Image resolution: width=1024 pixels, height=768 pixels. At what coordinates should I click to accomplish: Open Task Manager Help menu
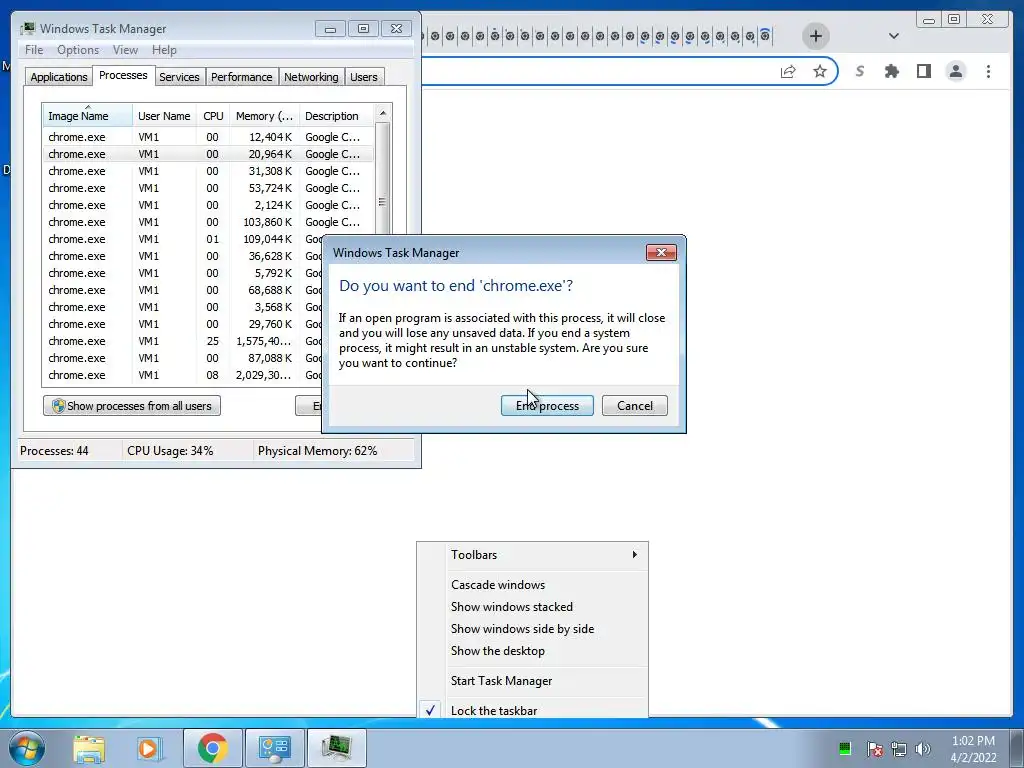click(164, 50)
